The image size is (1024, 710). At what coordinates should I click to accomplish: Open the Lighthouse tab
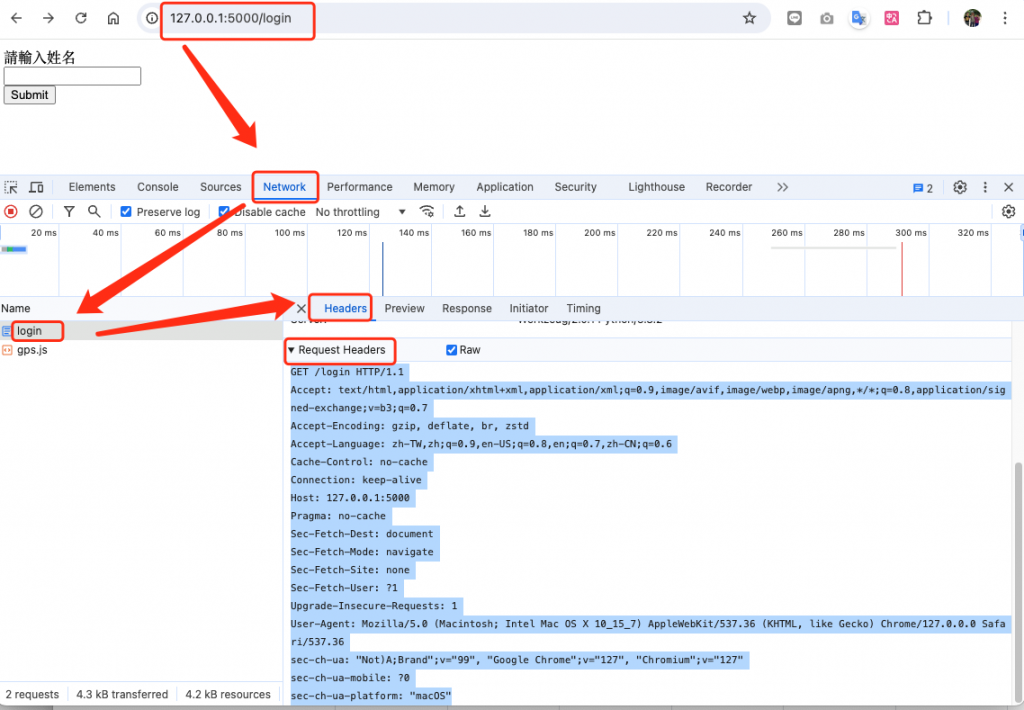click(656, 187)
